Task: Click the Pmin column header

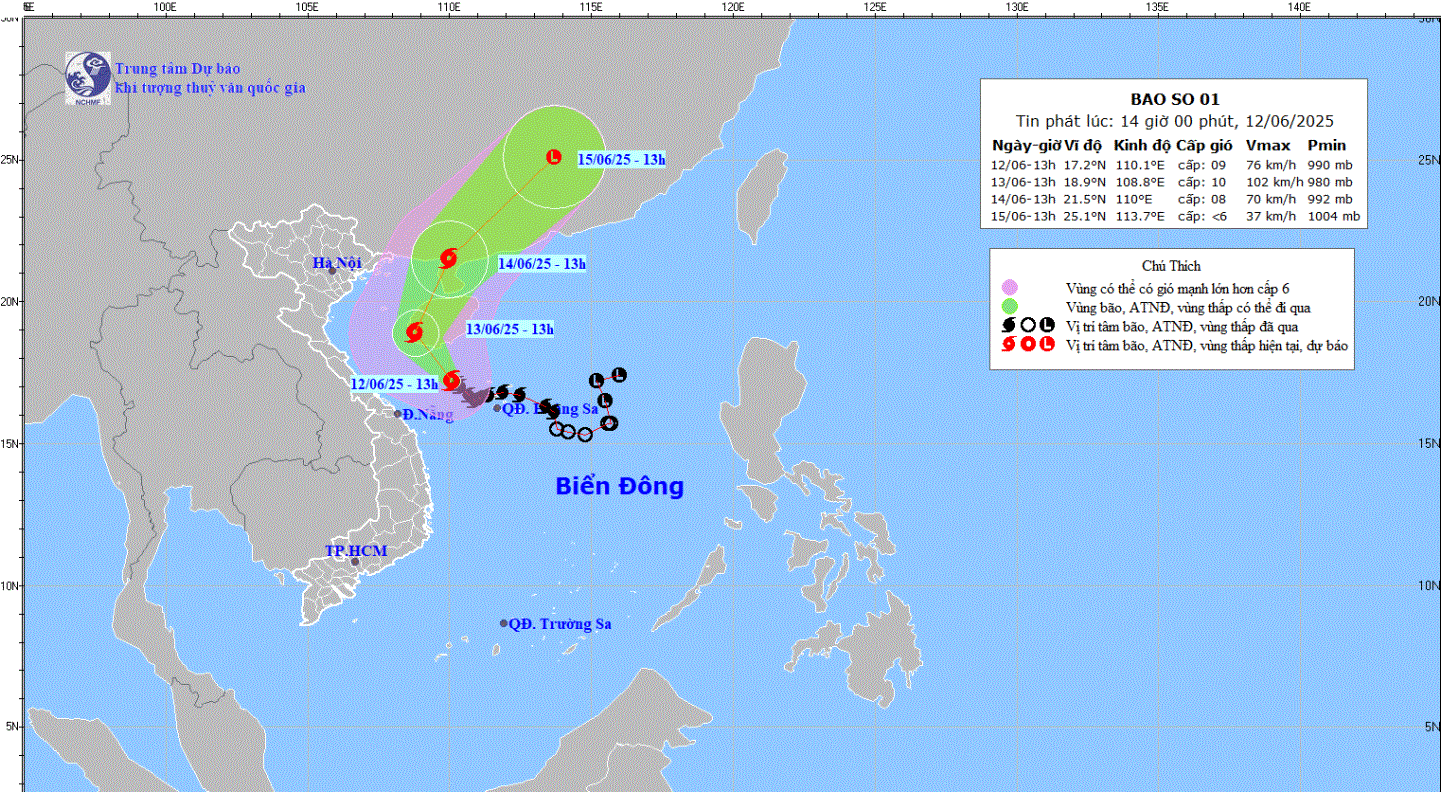Action: pos(1327,145)
